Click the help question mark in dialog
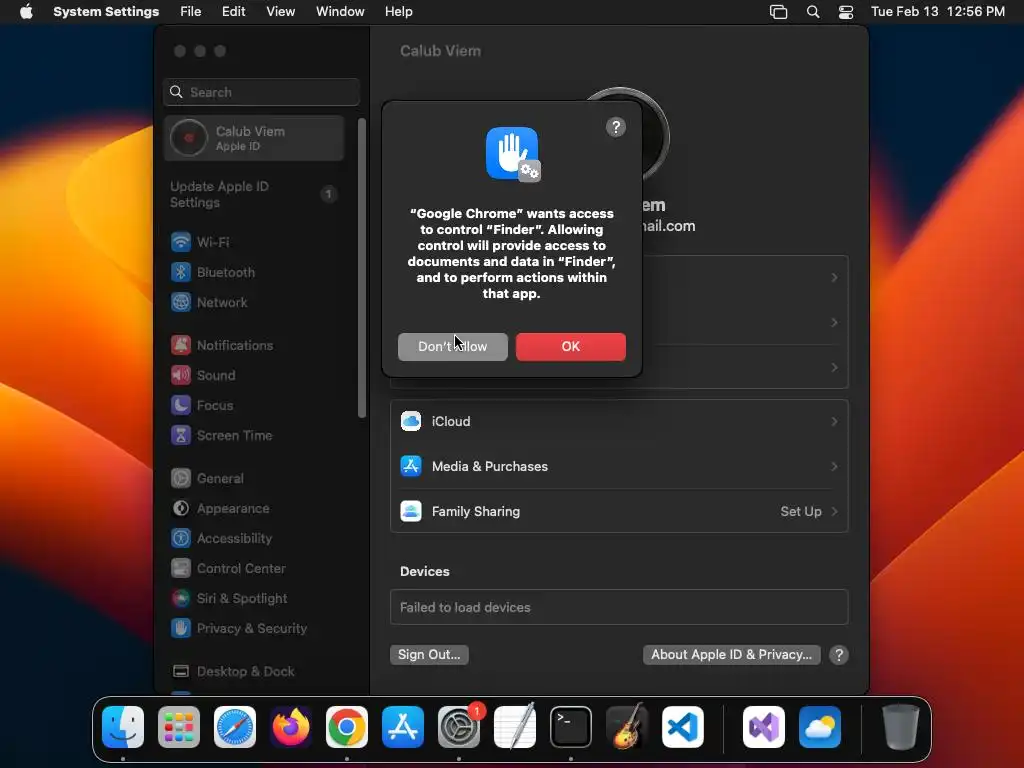 pyautogui.click(x=616, y=127)
